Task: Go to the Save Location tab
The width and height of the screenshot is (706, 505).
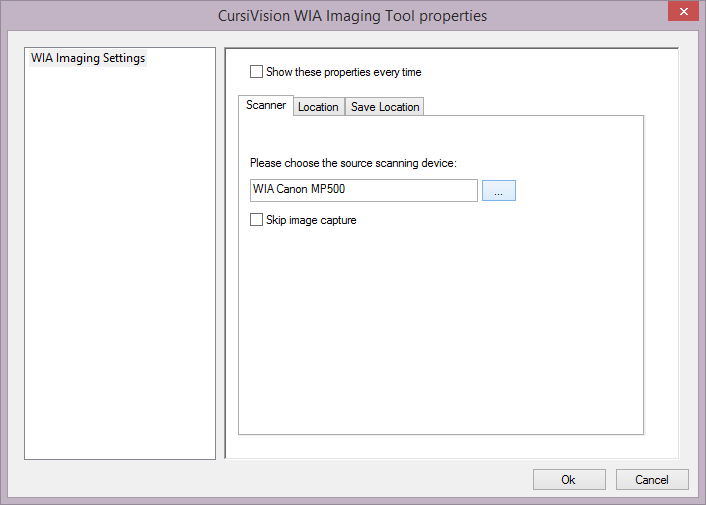Action: click(385, 107)
